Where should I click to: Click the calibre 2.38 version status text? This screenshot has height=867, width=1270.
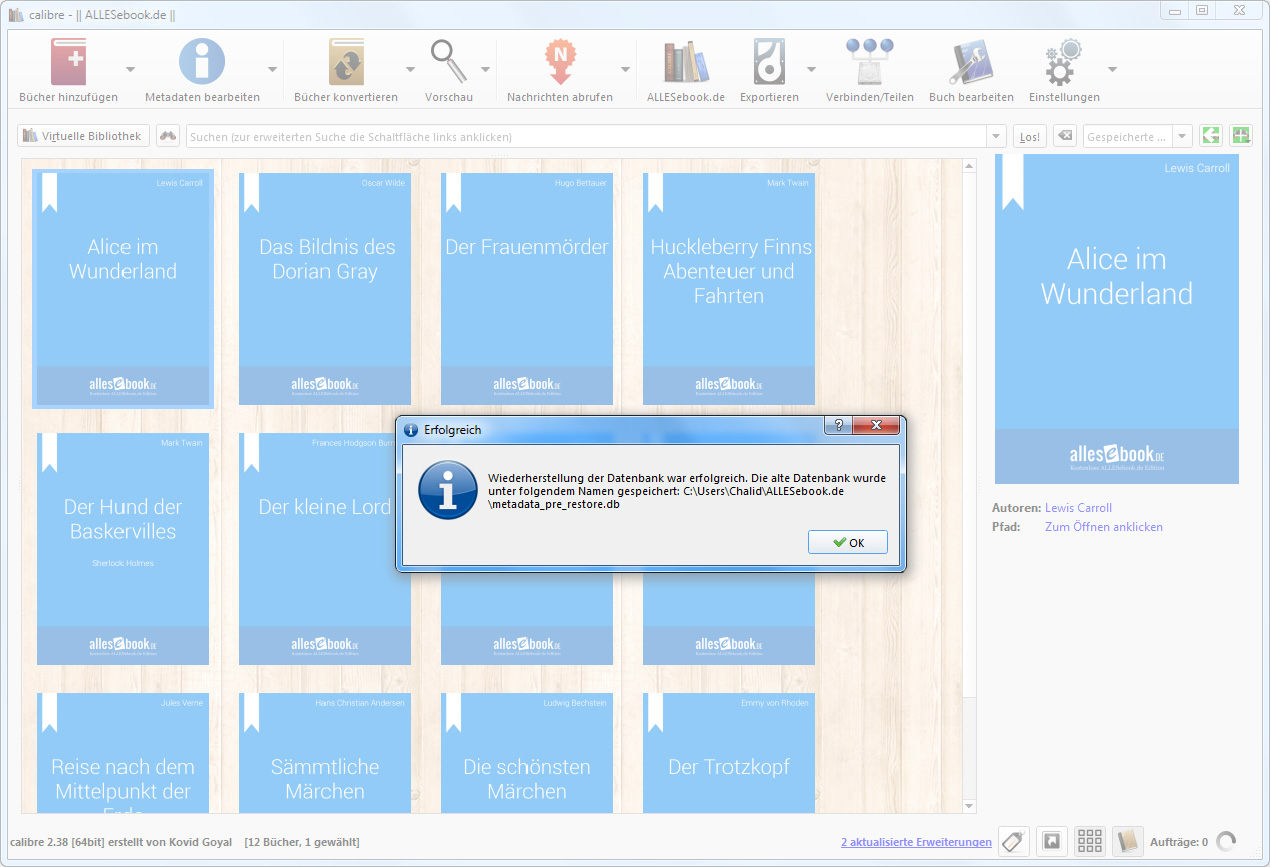point(123,842)
